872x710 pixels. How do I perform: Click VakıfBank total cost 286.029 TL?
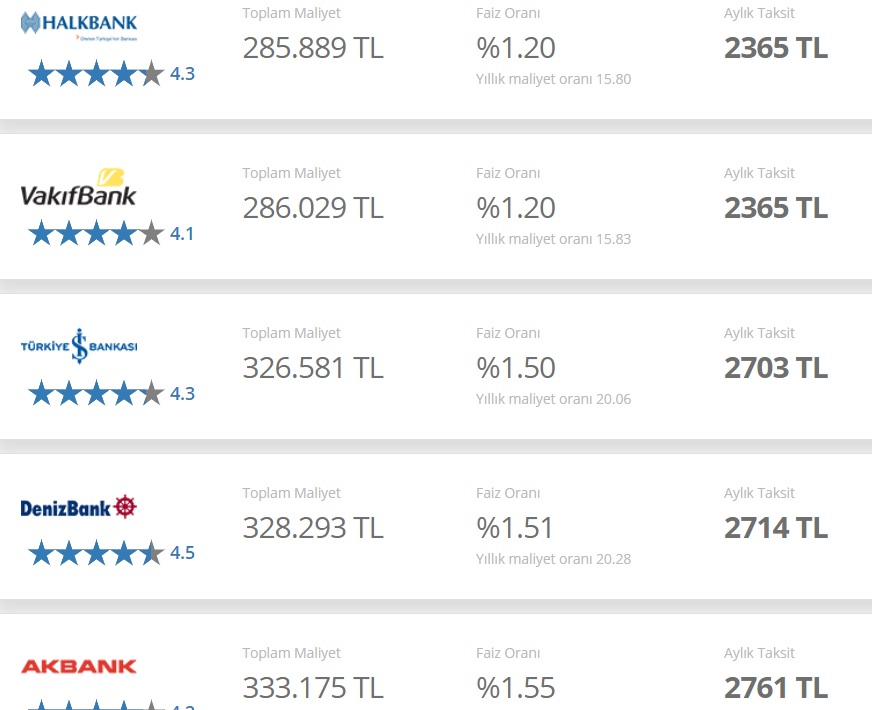point(313,208)
